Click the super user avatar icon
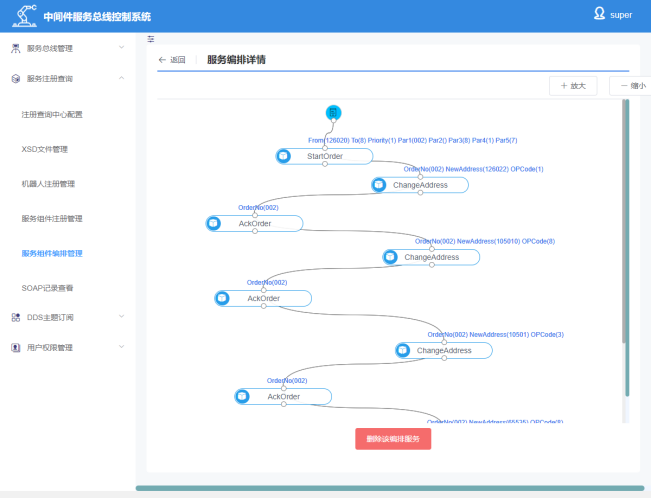651x498 pixels. click(x=598, y=14)
